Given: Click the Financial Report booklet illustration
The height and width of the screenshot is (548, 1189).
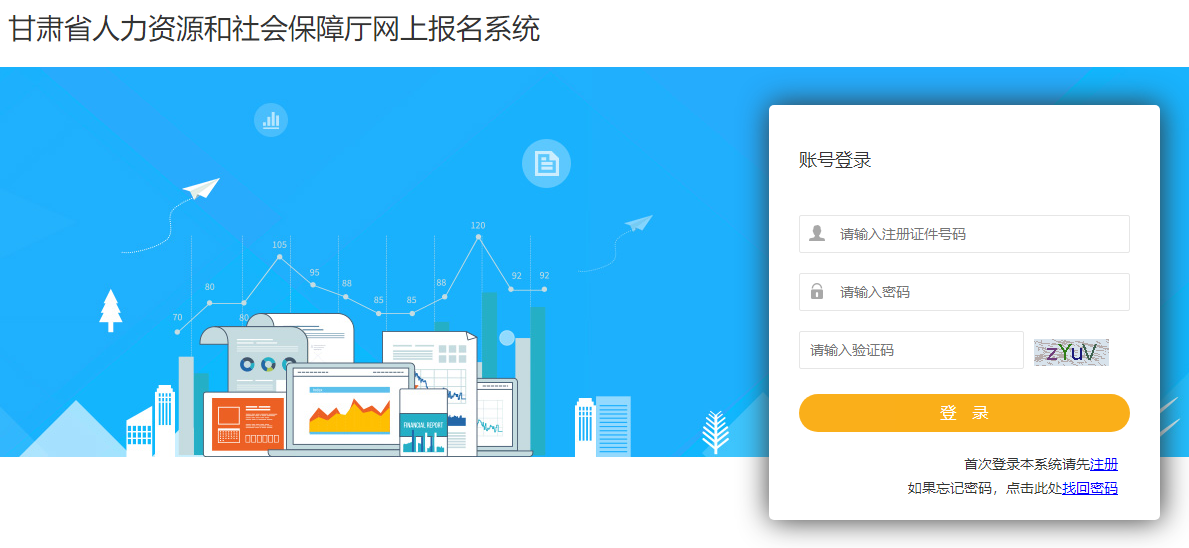Looking at the screenshot, I should click(423, 422).
